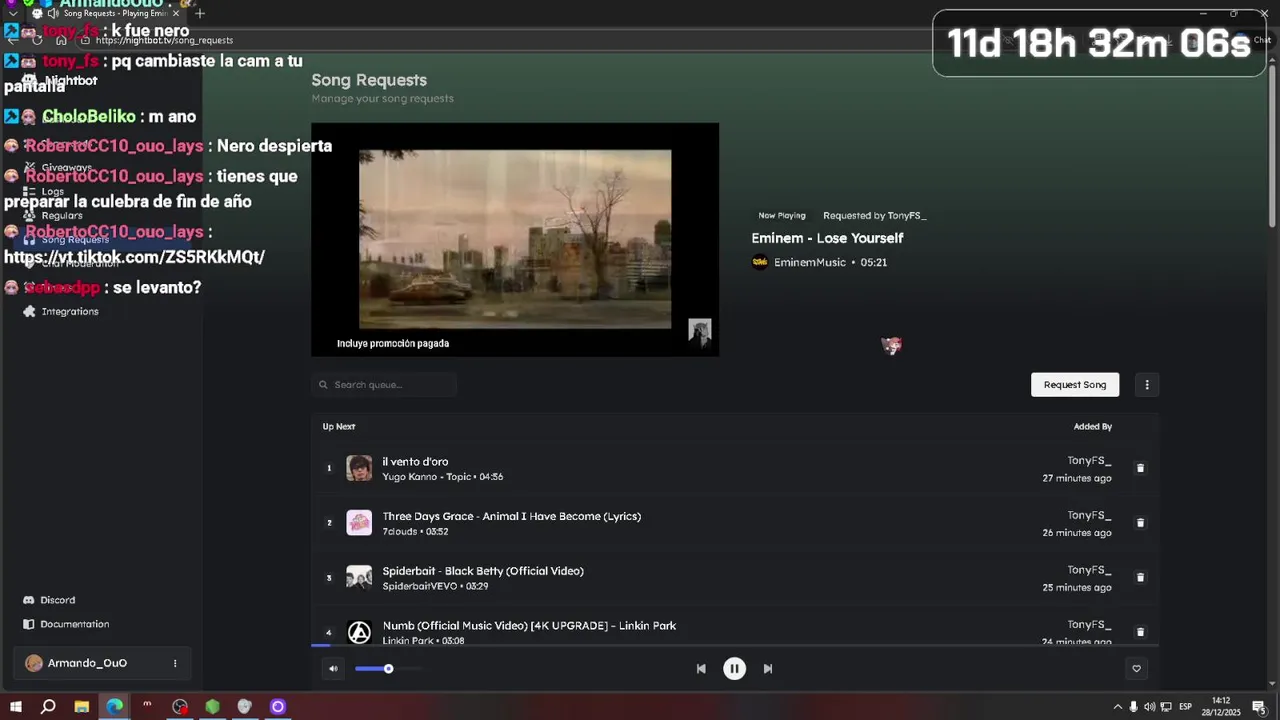Delete il vento d'oro from queue

coord(1140,468)
